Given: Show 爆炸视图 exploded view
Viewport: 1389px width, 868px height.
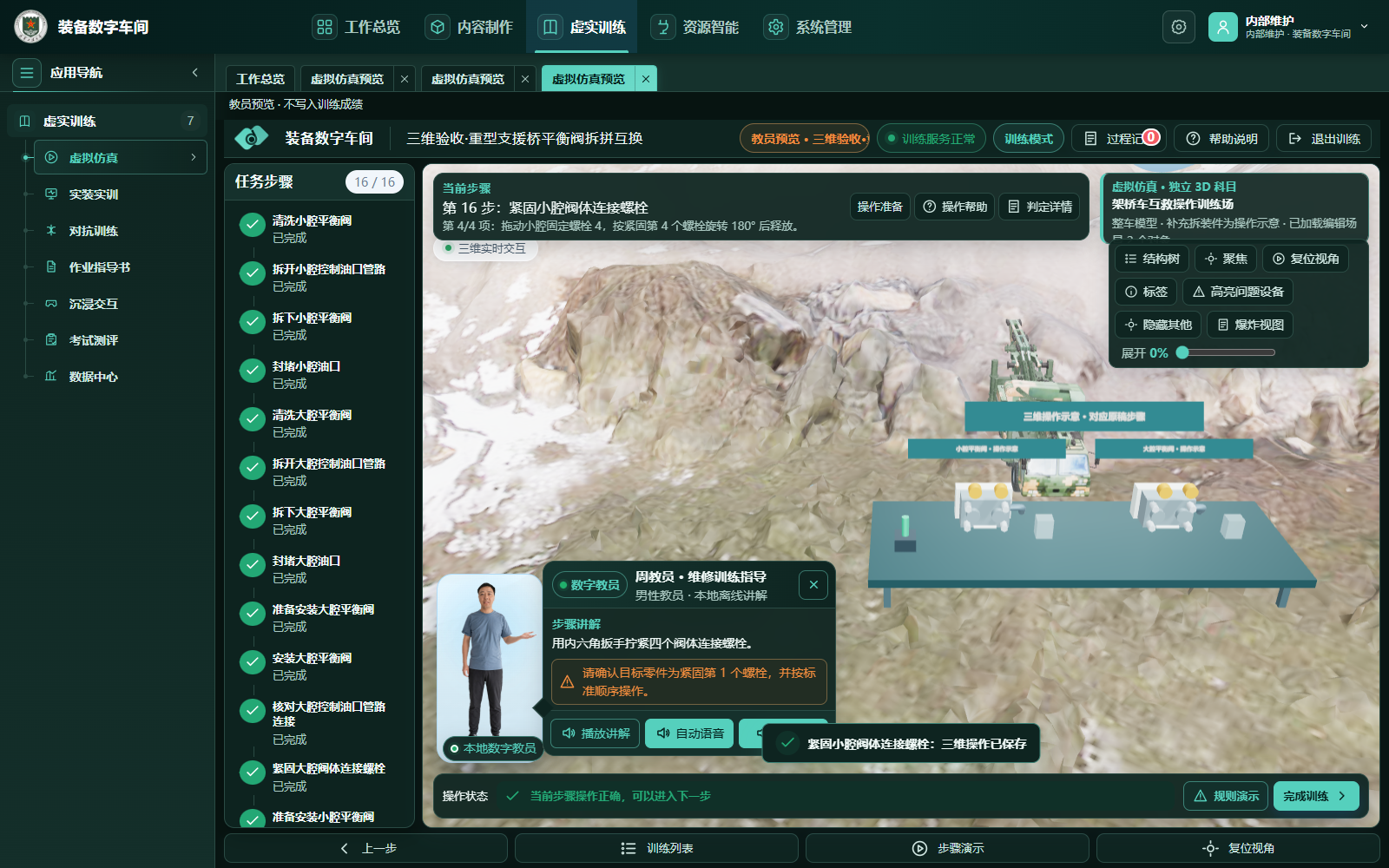Looking at the screenshot, I should point(1250,325).
